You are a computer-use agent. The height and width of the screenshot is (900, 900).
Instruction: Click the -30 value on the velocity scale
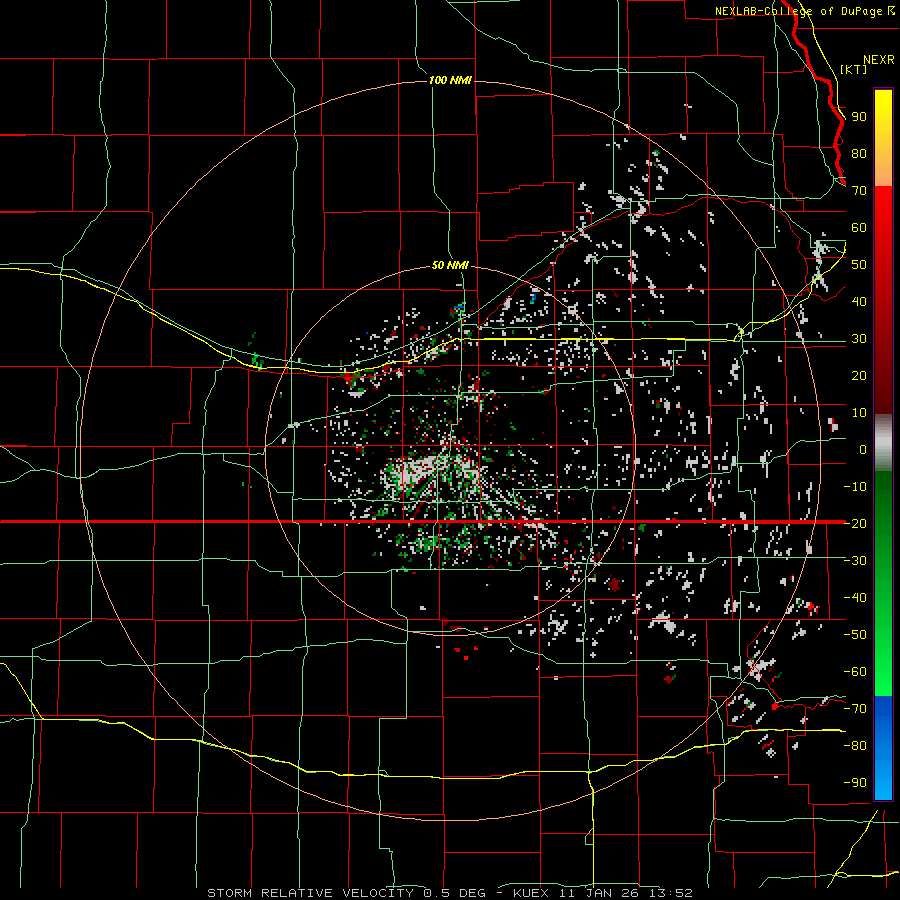855,561
